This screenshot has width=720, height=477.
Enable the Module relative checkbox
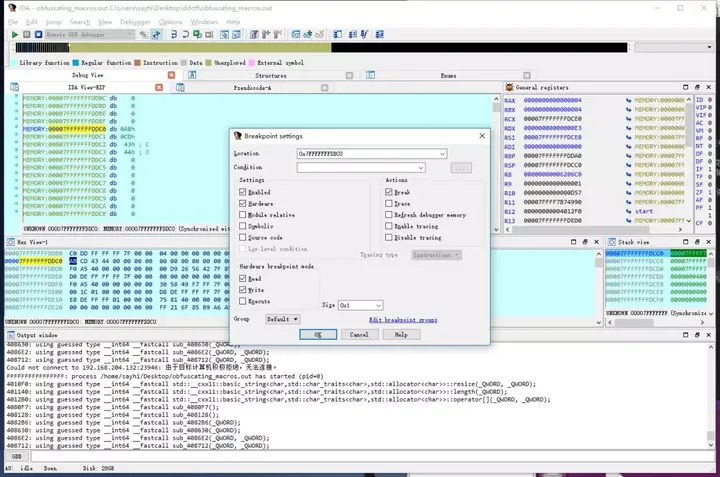pos(242,214)
